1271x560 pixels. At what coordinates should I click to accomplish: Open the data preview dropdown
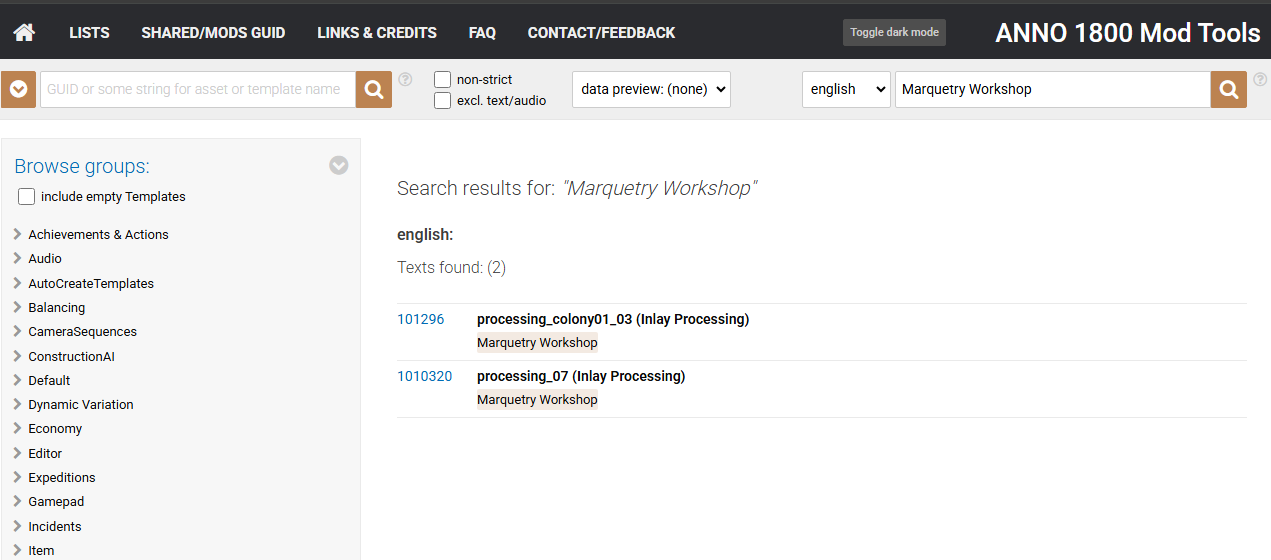pyautogui.click(x=651, y=89)
